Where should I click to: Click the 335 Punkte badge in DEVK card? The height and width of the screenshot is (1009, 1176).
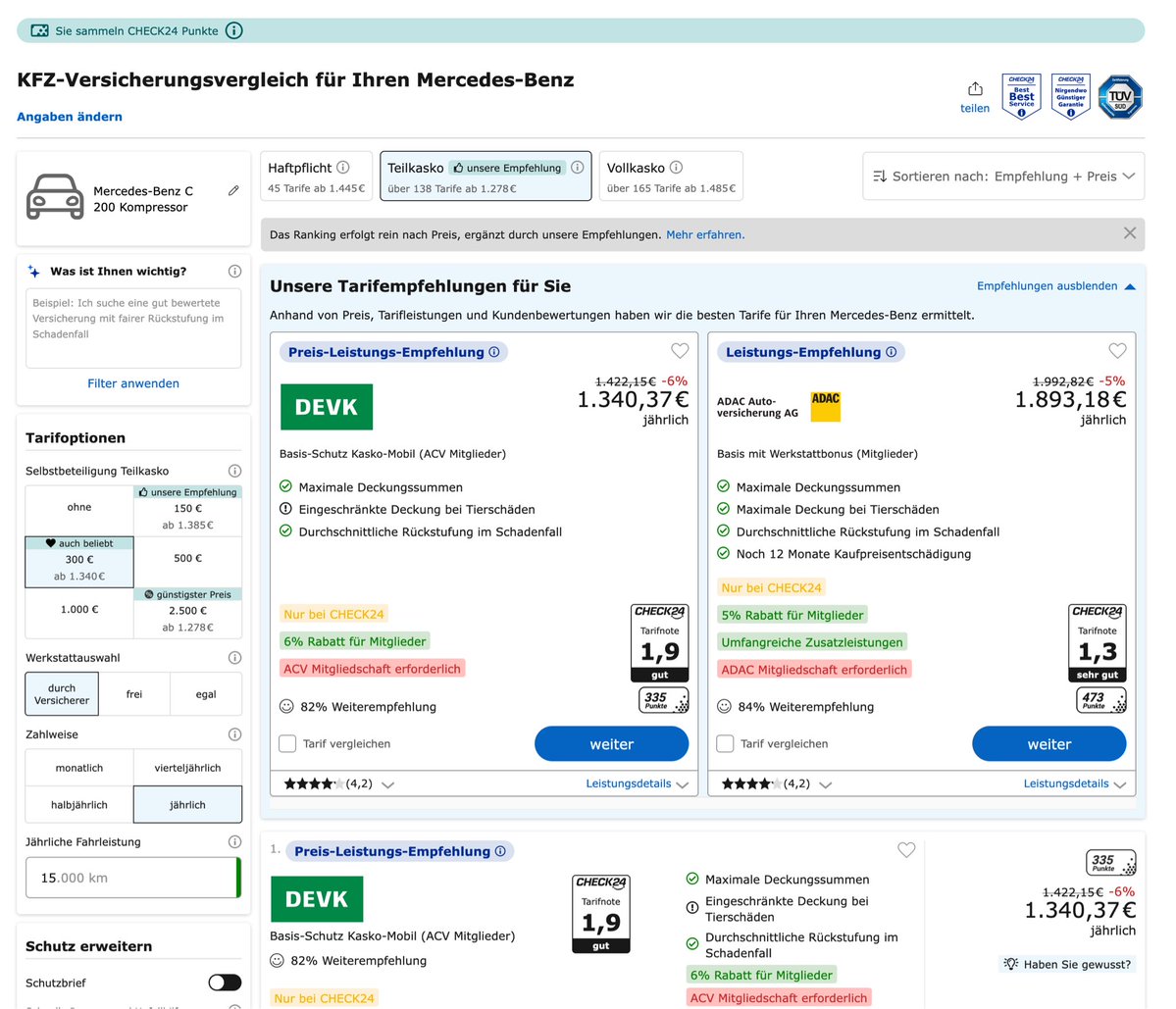tap(663, 700)
